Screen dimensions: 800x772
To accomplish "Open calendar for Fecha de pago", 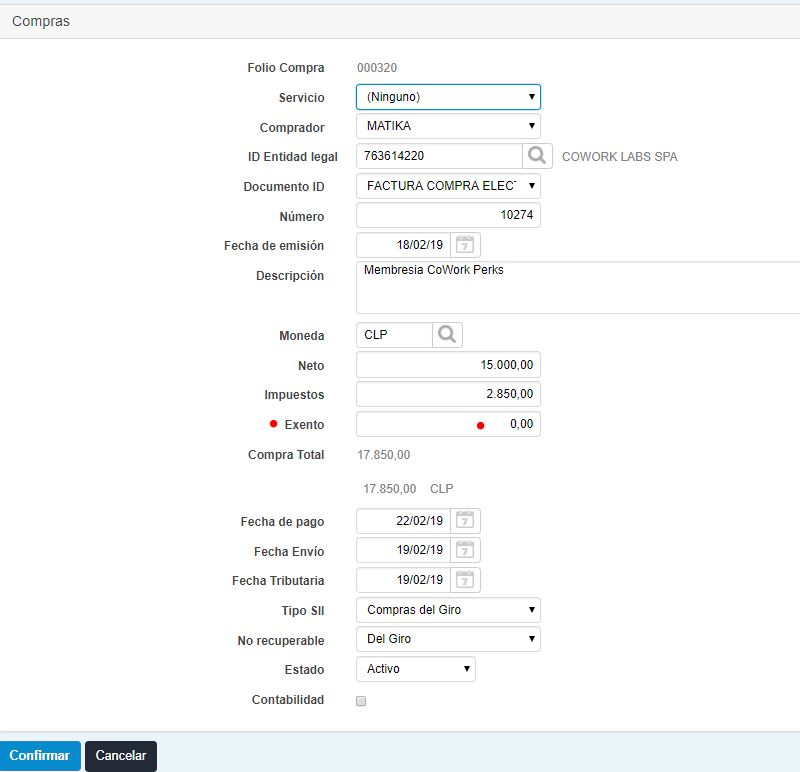I will pyautogui.click(x=465, y=521).
